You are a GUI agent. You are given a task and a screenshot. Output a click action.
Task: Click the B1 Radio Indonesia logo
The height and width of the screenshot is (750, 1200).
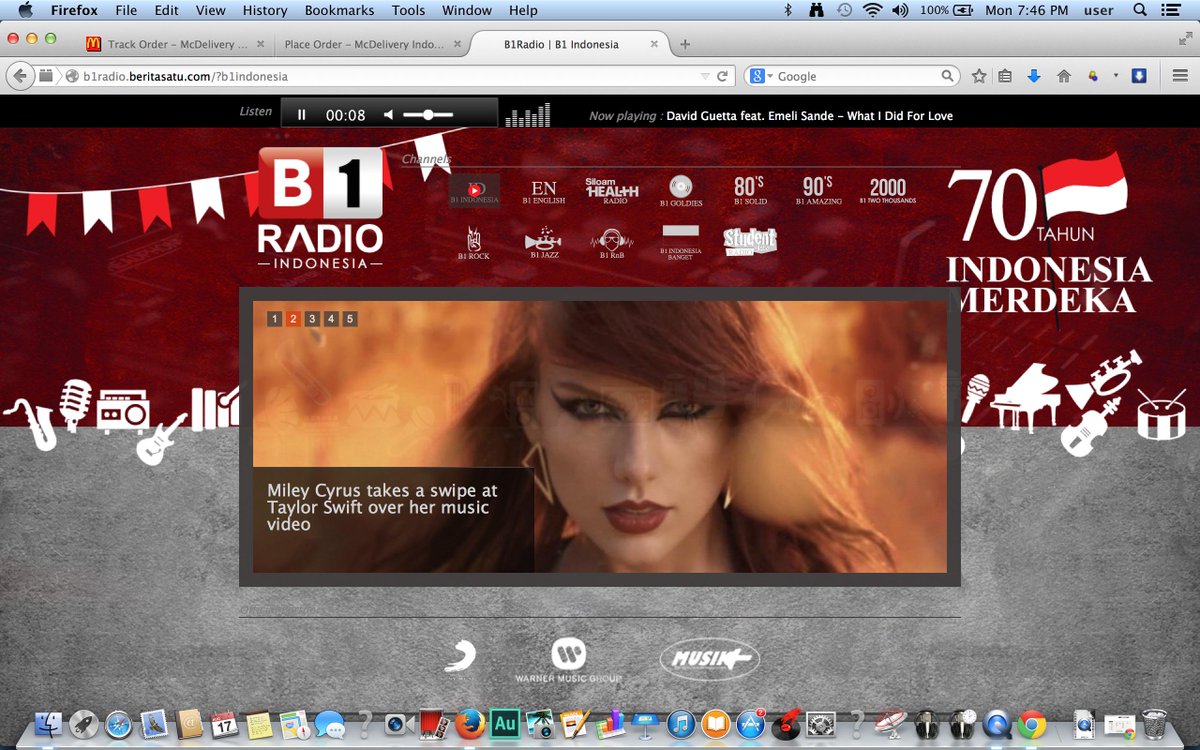(x=320, y=208)
